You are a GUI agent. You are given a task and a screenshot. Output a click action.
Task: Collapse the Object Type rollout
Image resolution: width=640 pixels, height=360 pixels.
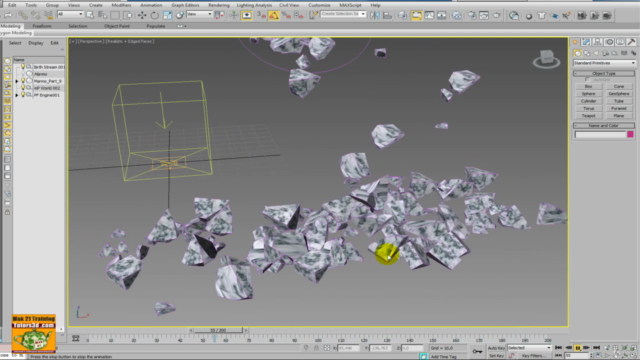(x=604, y=73)
